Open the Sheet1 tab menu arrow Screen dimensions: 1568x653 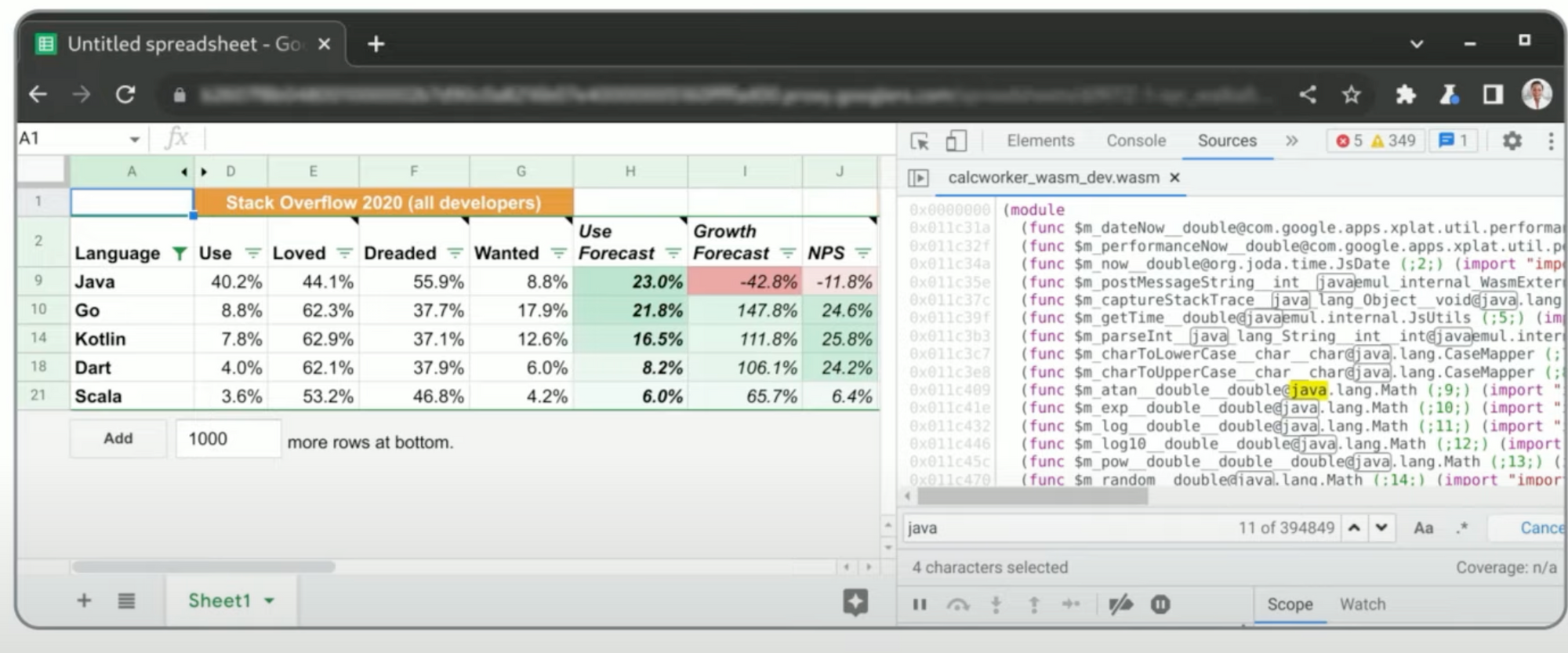tap(270, 601)
